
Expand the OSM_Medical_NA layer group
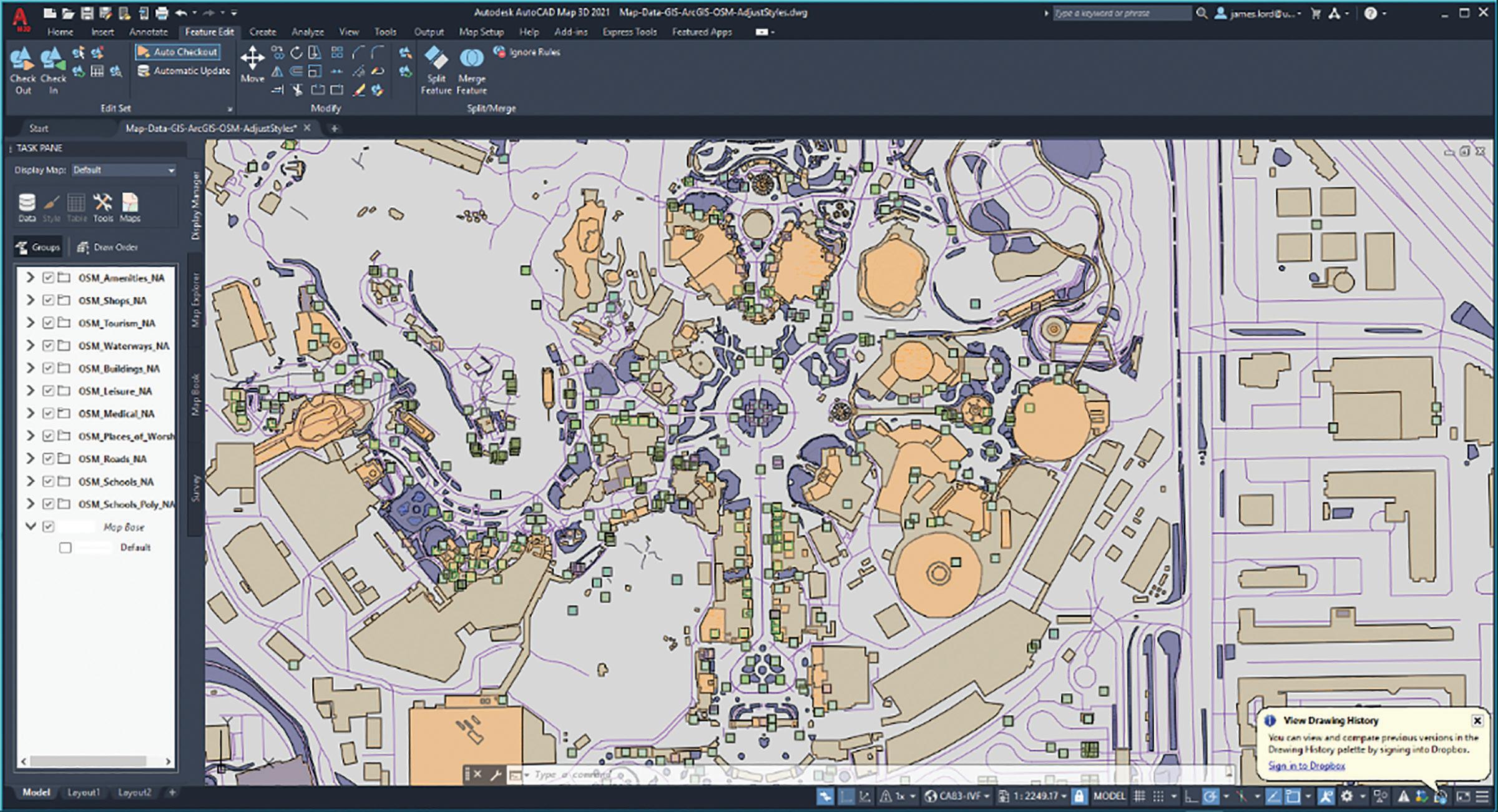click(x=30, y=413)
